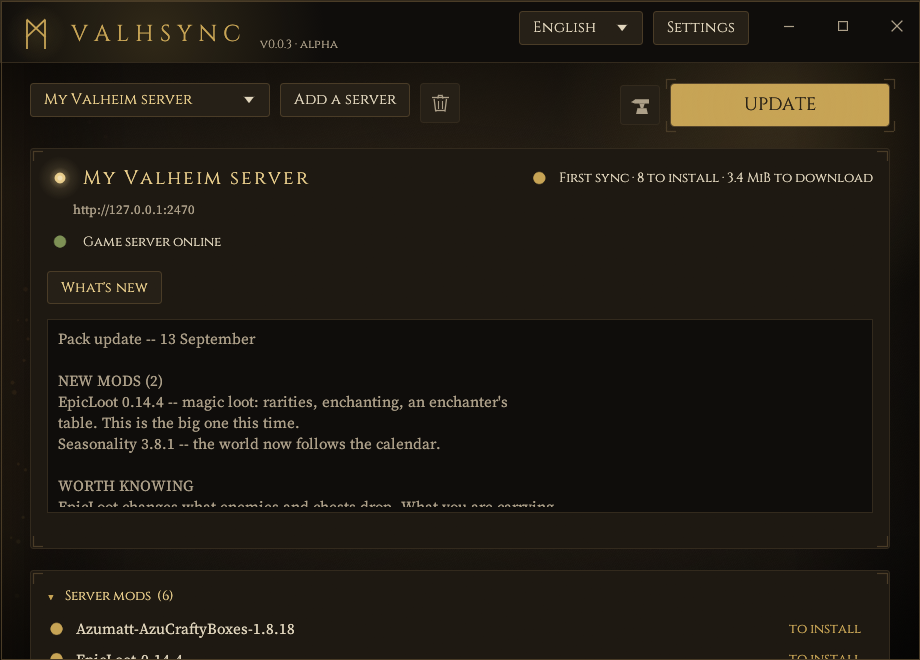Viewport: 920px width, 660px height.
Task: Click 'To install' label for AzuCraftyBoxes
Action: pos(824,629)
